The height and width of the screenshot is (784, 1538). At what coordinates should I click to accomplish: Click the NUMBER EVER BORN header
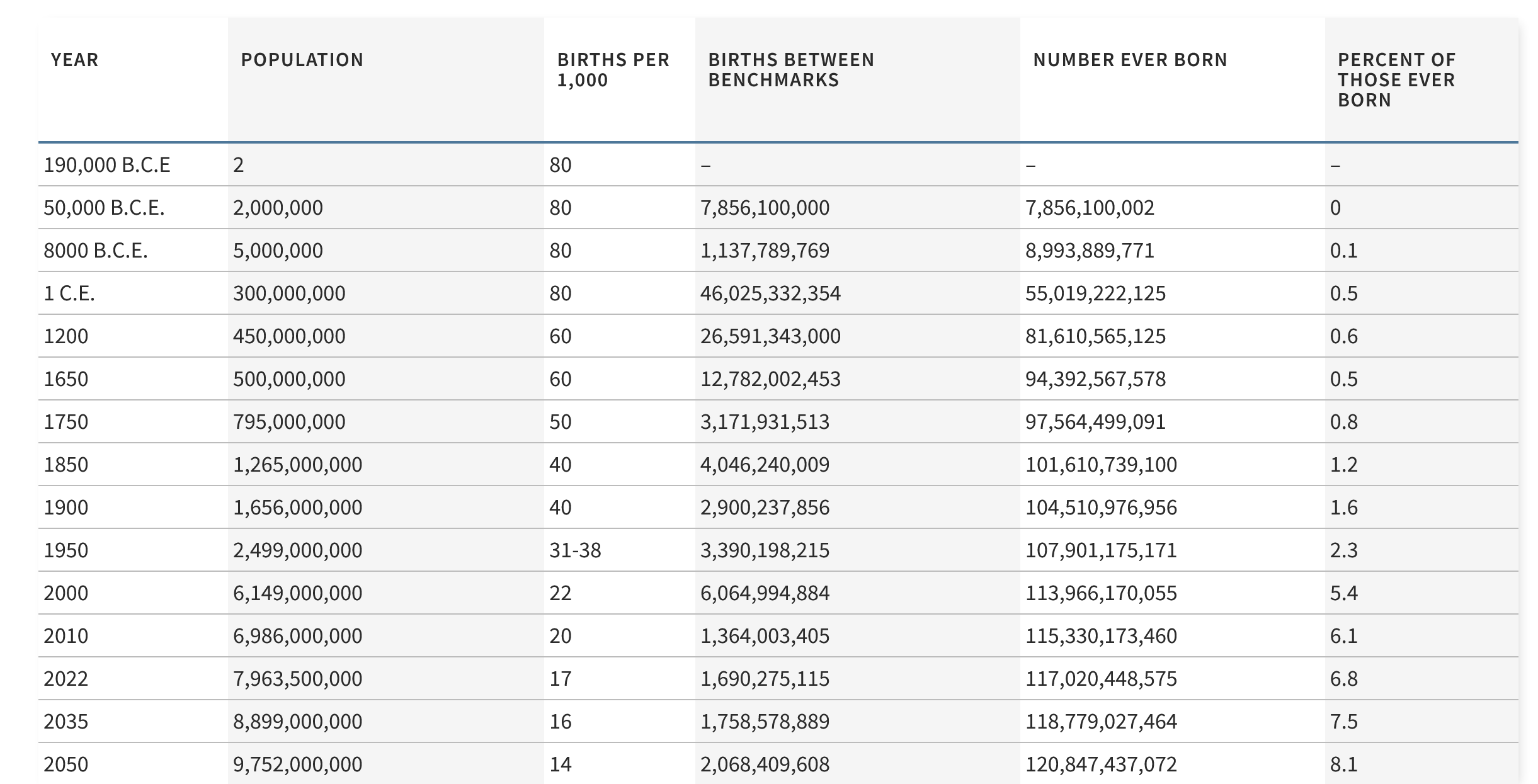click(x=1130, y=60)
